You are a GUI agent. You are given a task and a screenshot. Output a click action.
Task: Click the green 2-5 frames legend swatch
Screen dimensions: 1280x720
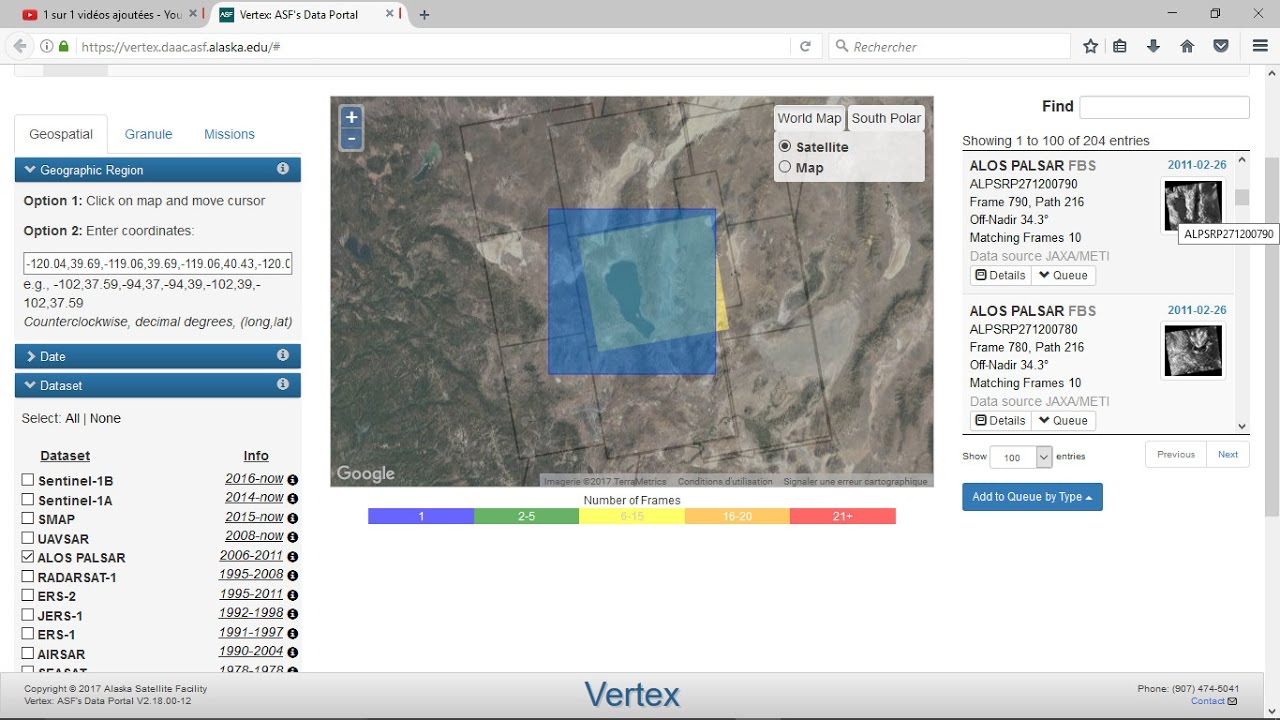point(526,516)
